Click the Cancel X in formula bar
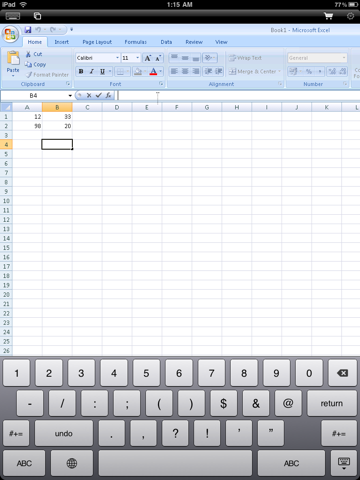Viewport: 360px width, 480px height. (89, 96)
